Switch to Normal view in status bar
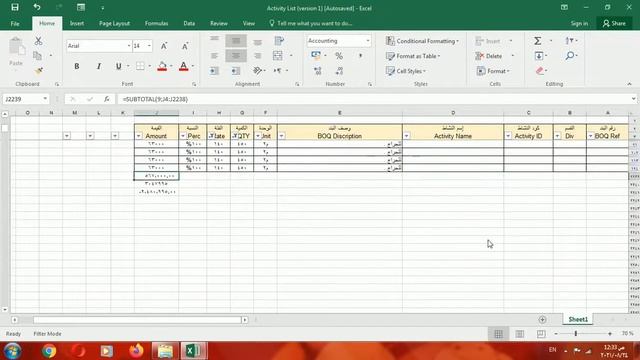Image resolution: width=640 pixels, height=360 pixels. pos(498,334)
